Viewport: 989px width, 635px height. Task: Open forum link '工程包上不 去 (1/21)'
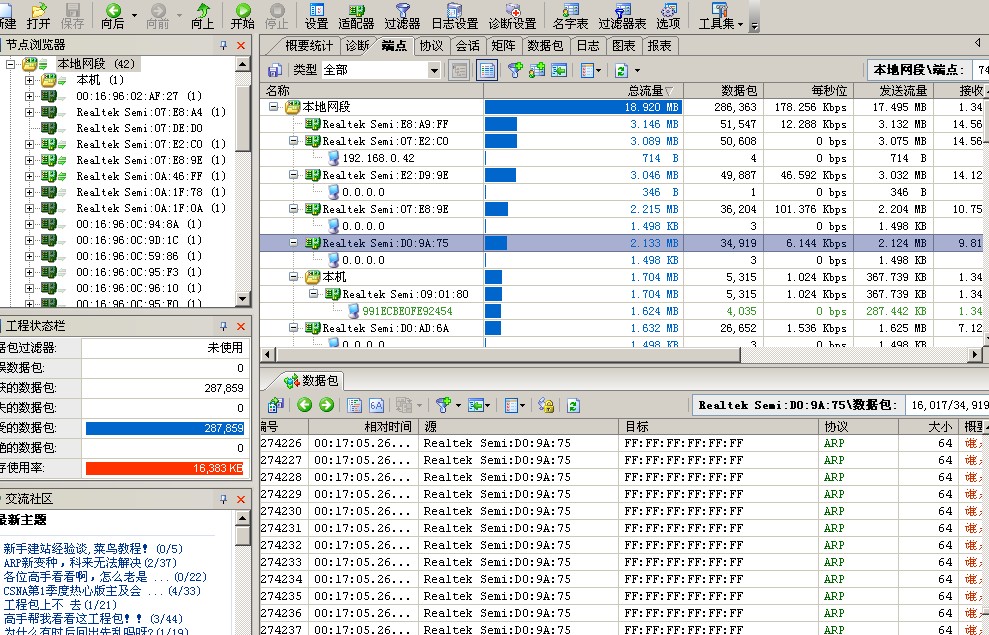(x=60, y=605)
